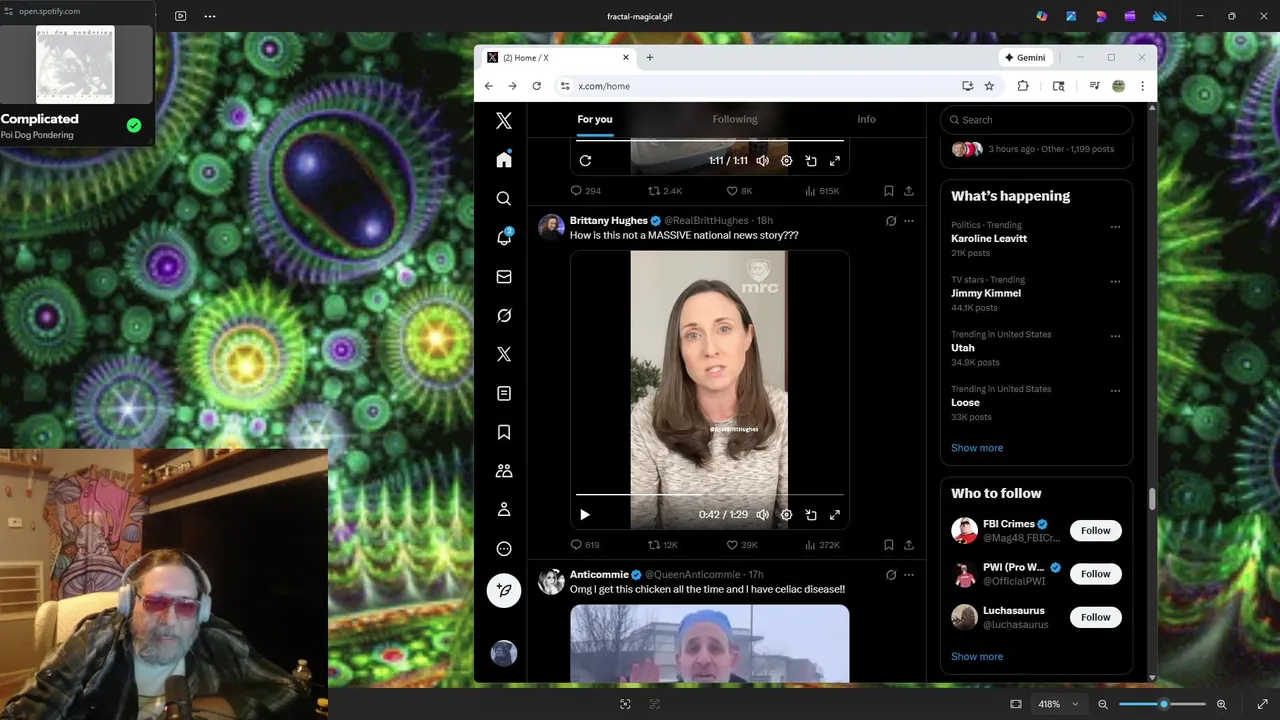The height and width of the screenshot is (720, 1280).
Task: Switch to For you tab
Action: [x=594, y=119]
